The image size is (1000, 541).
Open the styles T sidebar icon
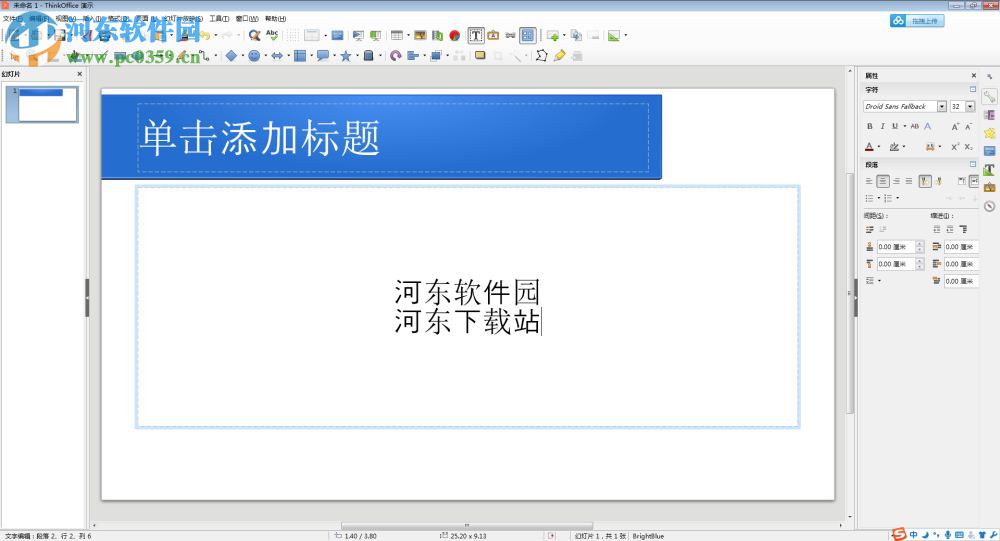tap(989, 170)
